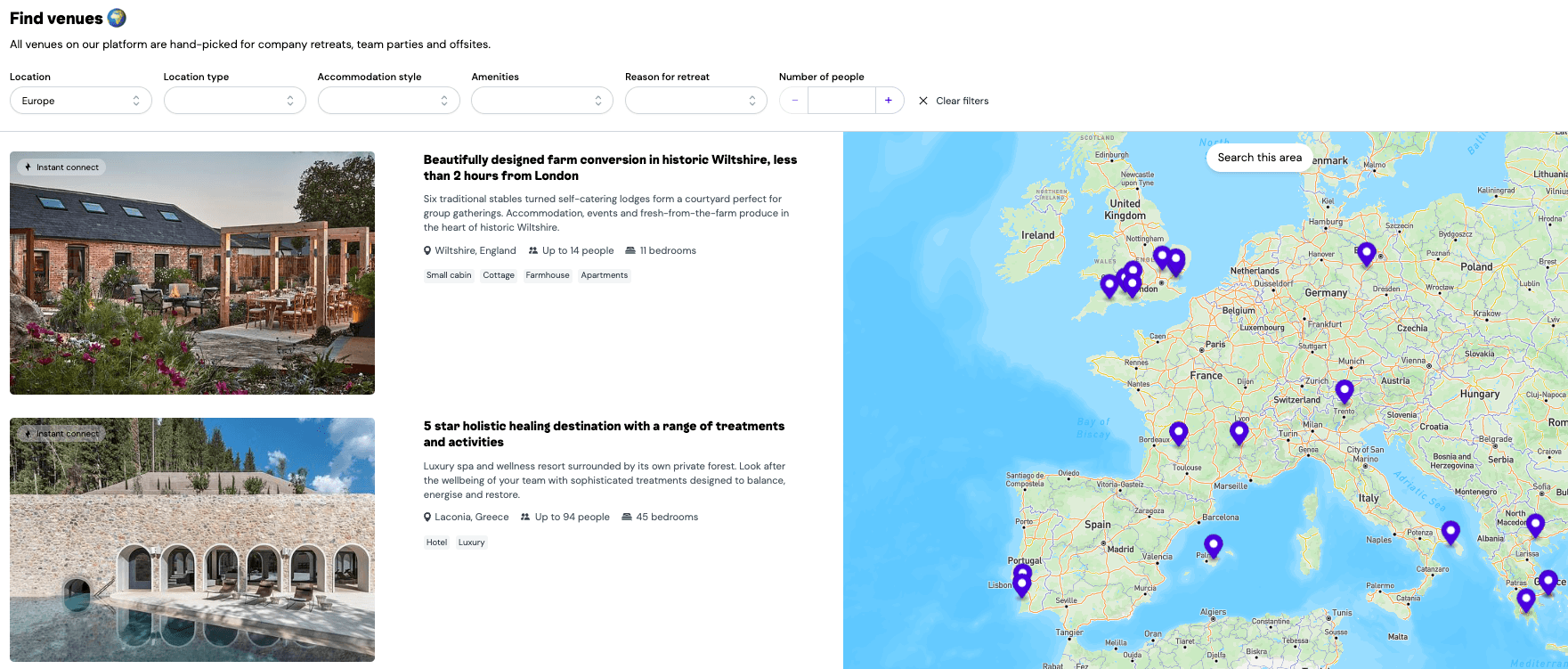Decrease number of people with minus button
The width and height of the screenshot is (1568, 669).
click(x=794, y=101)
